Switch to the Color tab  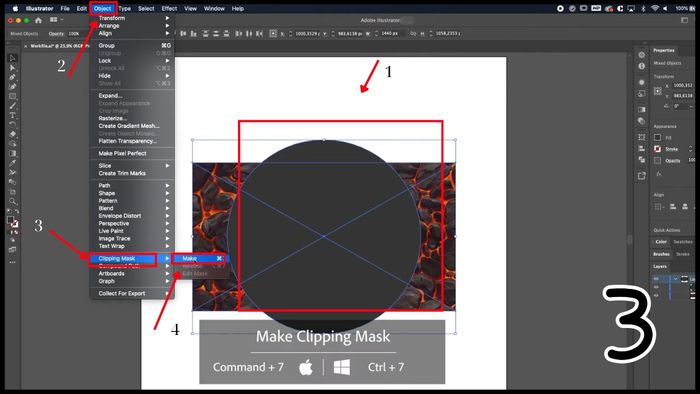661,241
